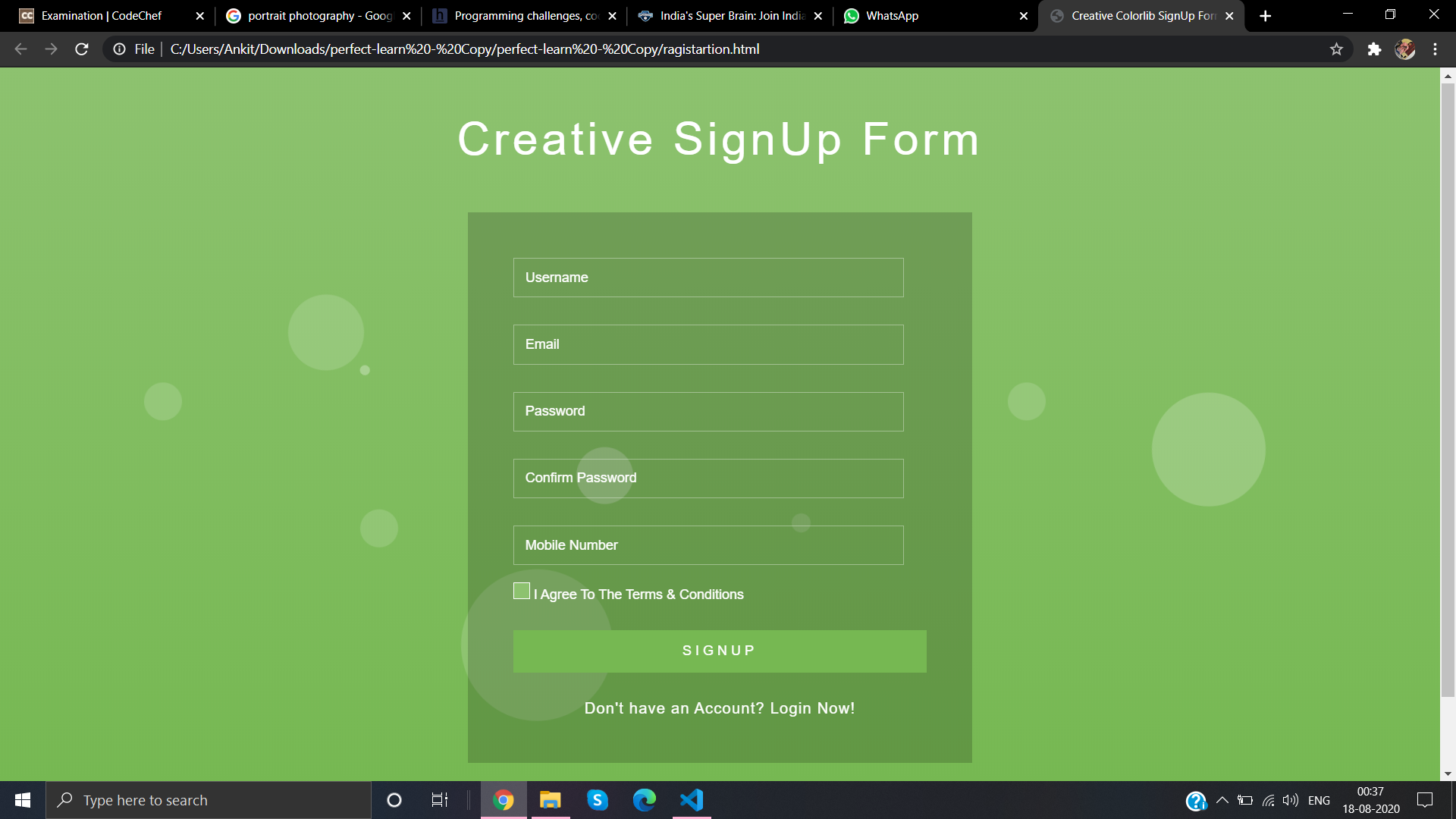1456x819 pixels.
Task: Focus the Confirm Password field
Action: tap(708, 479)
